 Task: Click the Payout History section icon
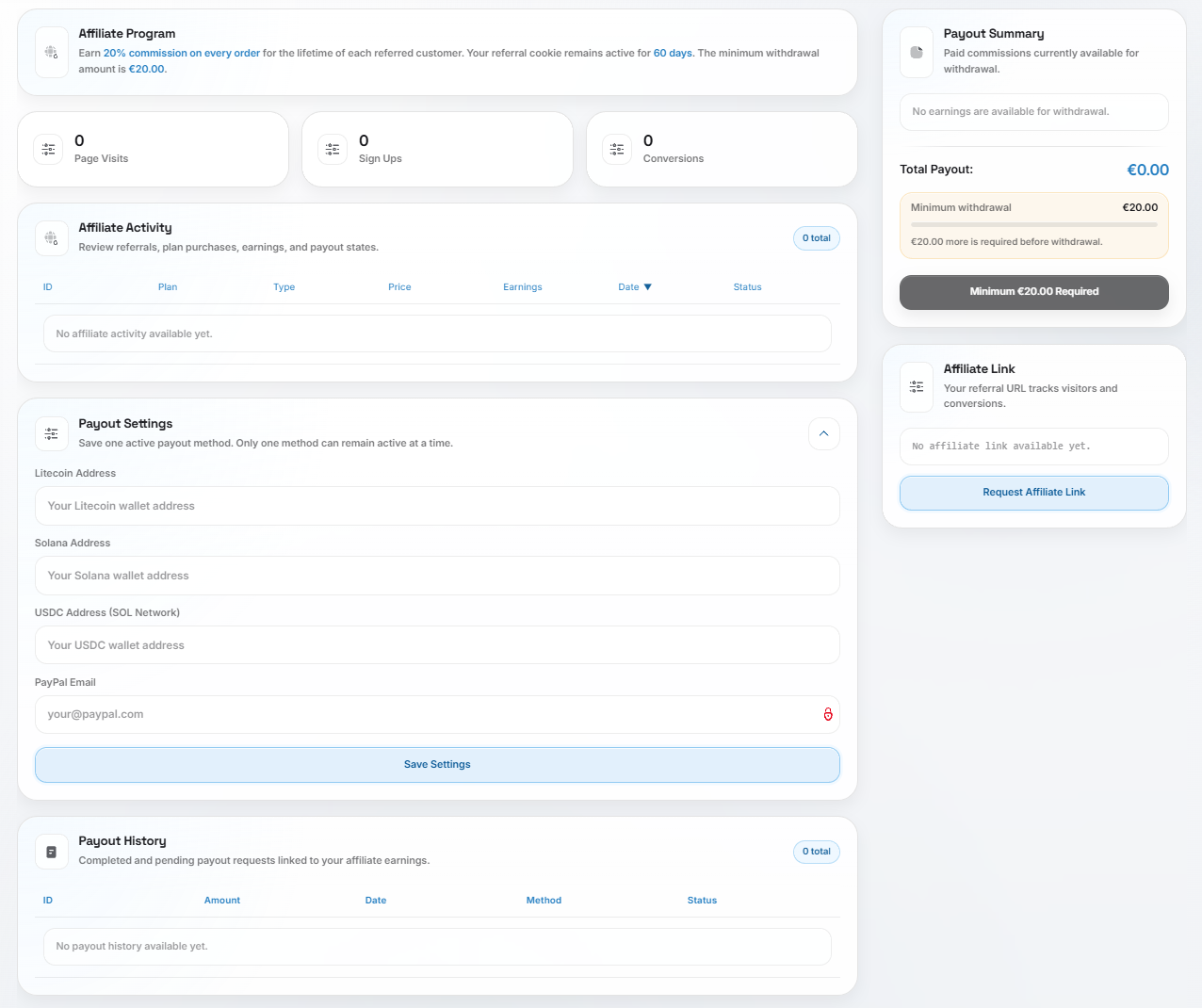point(52,852)
